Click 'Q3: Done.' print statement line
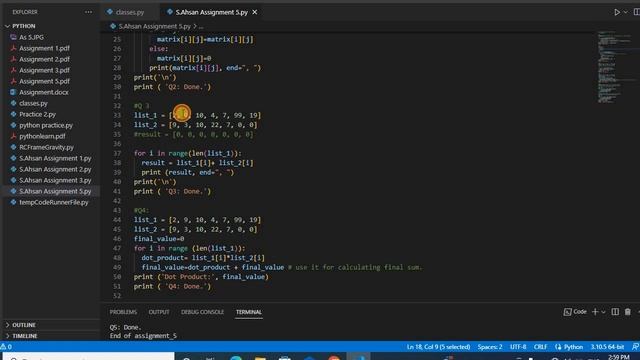Screen dimensions: 640x360 click(x=172, y=191)
